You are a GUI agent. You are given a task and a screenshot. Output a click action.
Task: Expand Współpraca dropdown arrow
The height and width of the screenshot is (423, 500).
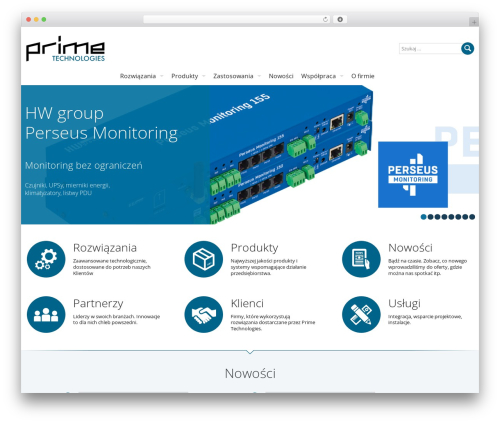(341, 76)
